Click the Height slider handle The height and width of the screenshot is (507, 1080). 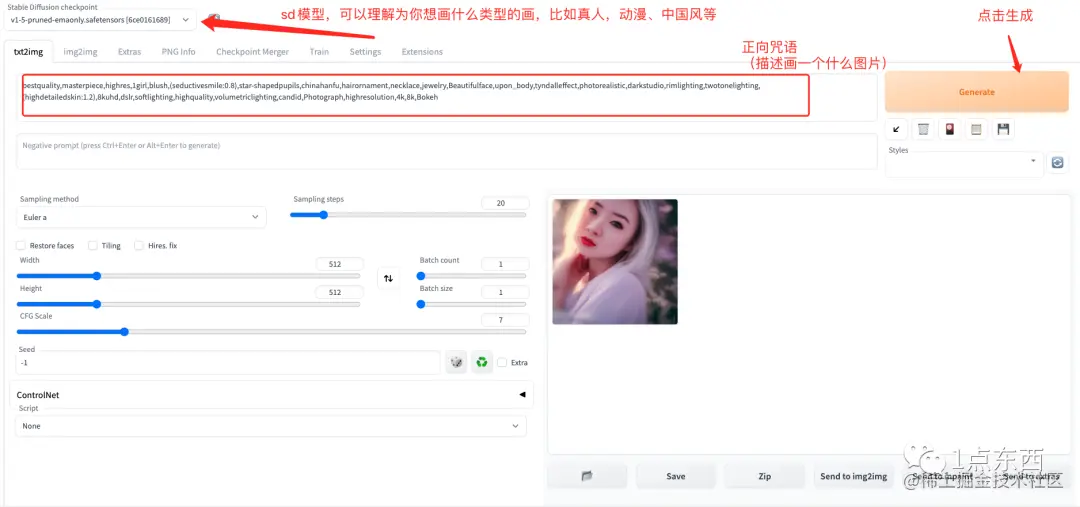click(96, 304)
